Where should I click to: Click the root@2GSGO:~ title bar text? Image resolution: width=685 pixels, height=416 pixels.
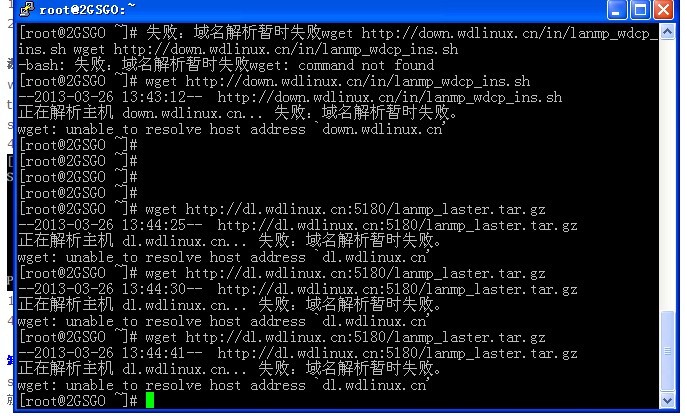coord(87,9)
